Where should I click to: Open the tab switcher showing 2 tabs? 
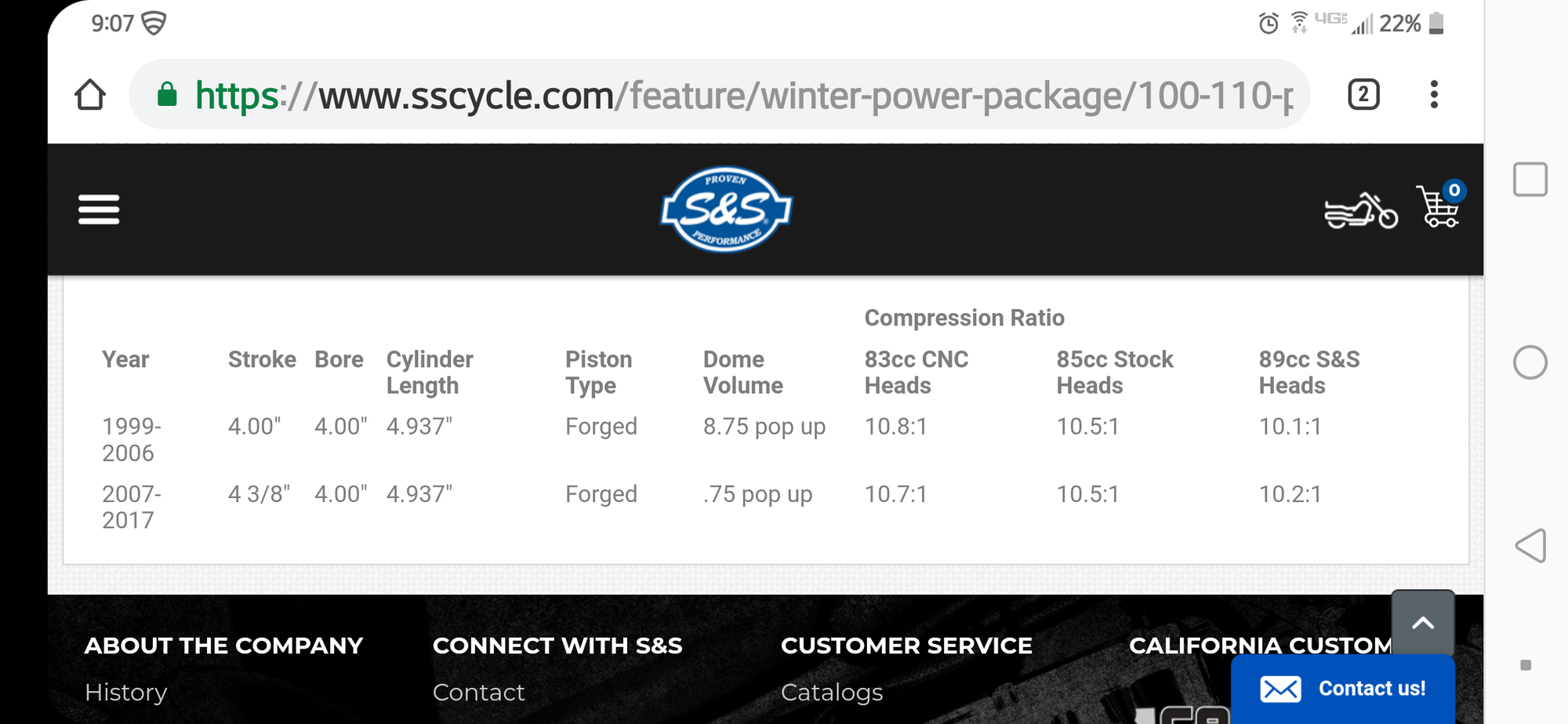point(1363,95)
